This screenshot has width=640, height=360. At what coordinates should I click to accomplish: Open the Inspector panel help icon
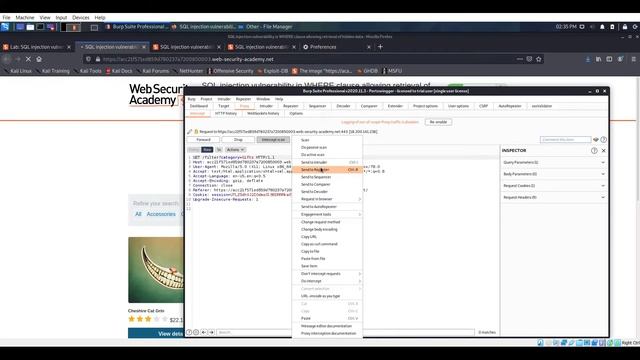(x=594, y=151)
